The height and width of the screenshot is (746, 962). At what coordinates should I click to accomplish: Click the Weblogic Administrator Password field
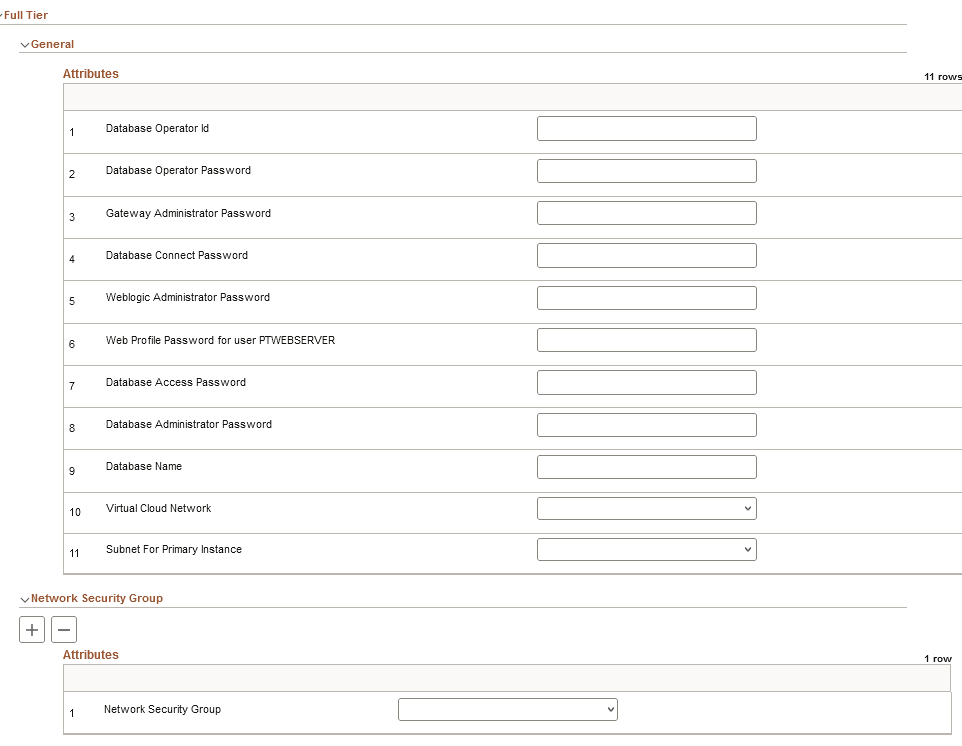(647, 298)
